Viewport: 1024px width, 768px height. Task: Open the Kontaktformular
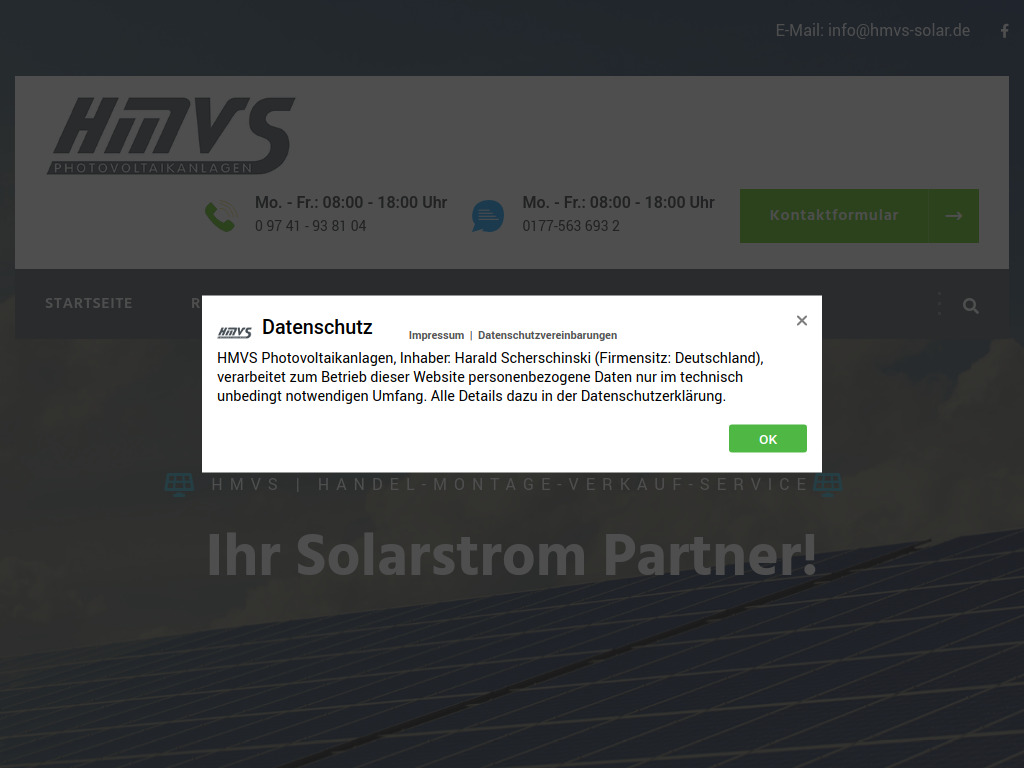836,215
